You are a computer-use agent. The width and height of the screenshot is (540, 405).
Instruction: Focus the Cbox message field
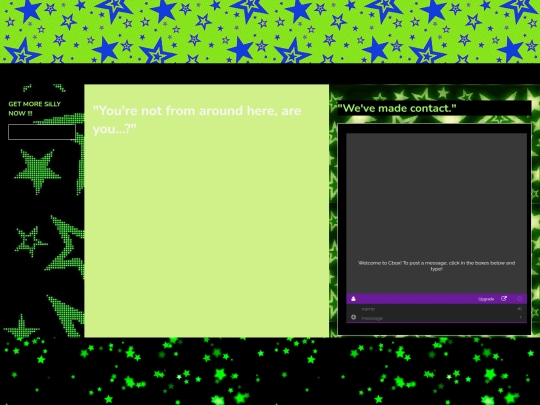click(437, 318)
